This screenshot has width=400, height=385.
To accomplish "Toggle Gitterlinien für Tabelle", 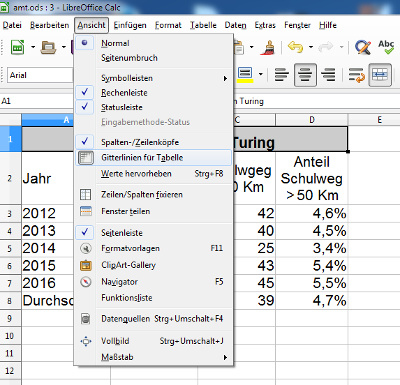I will (x=153, y=158).
